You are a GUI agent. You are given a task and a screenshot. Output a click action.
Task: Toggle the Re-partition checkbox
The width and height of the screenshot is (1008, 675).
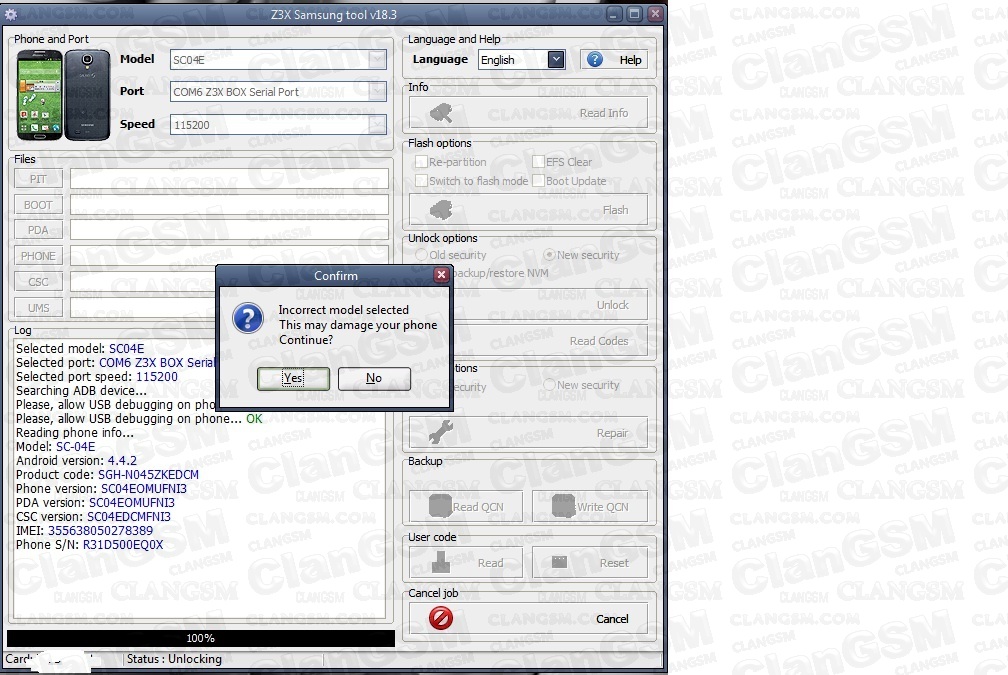pyautogui.click(x=421, y=161)
